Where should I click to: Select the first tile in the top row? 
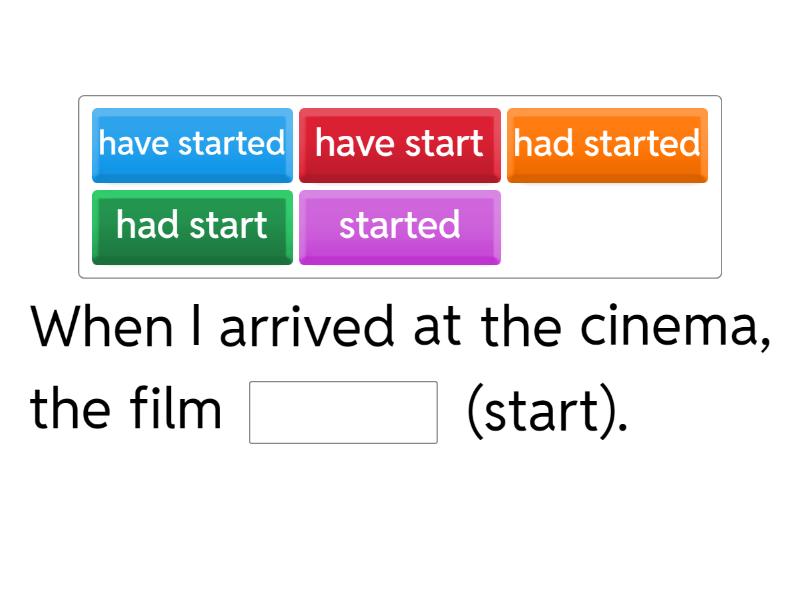pyautogui.click(x=192, y=144)
